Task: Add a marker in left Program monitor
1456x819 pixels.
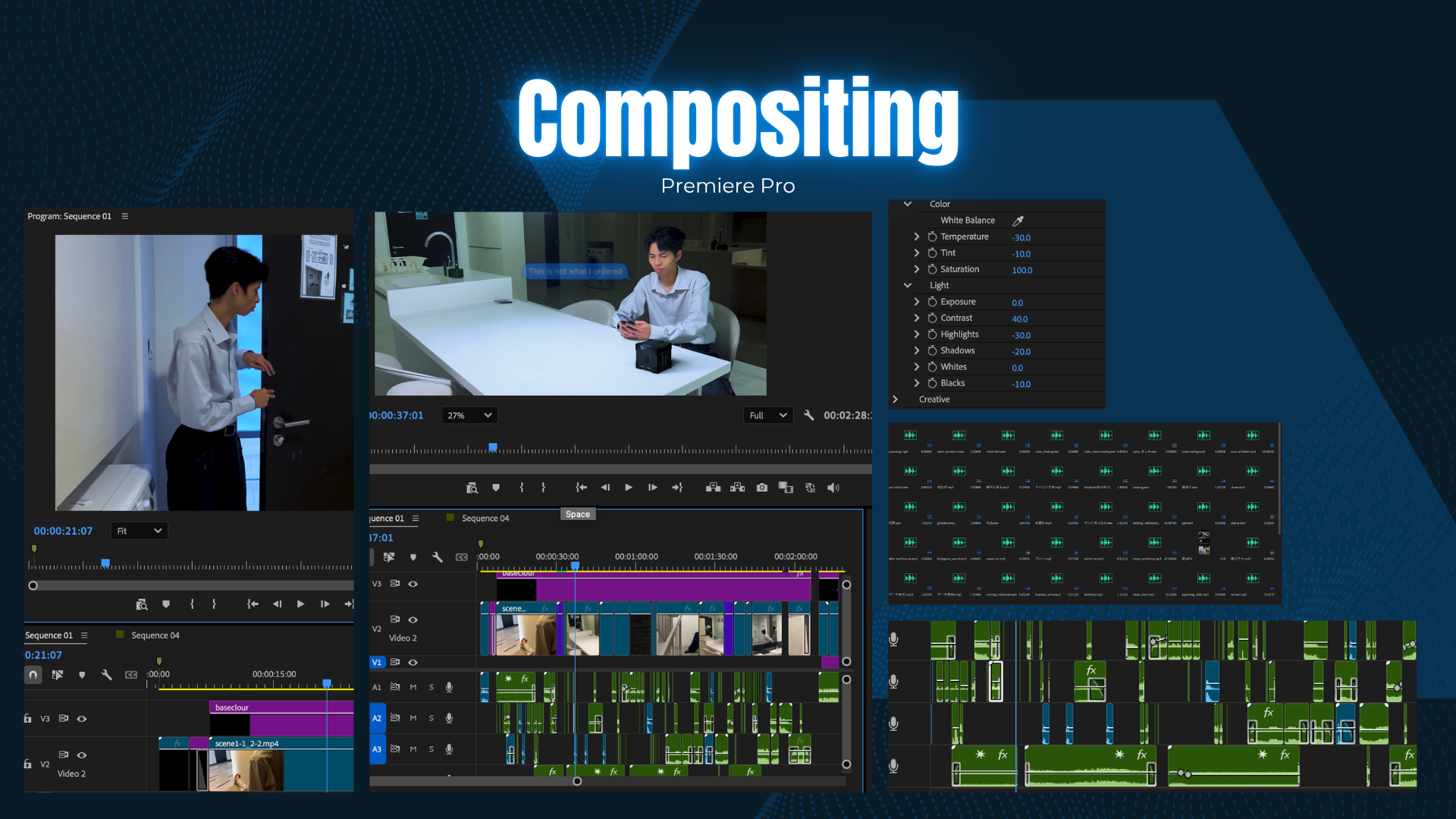Action: pyautogui.click(x=166, y=604)
